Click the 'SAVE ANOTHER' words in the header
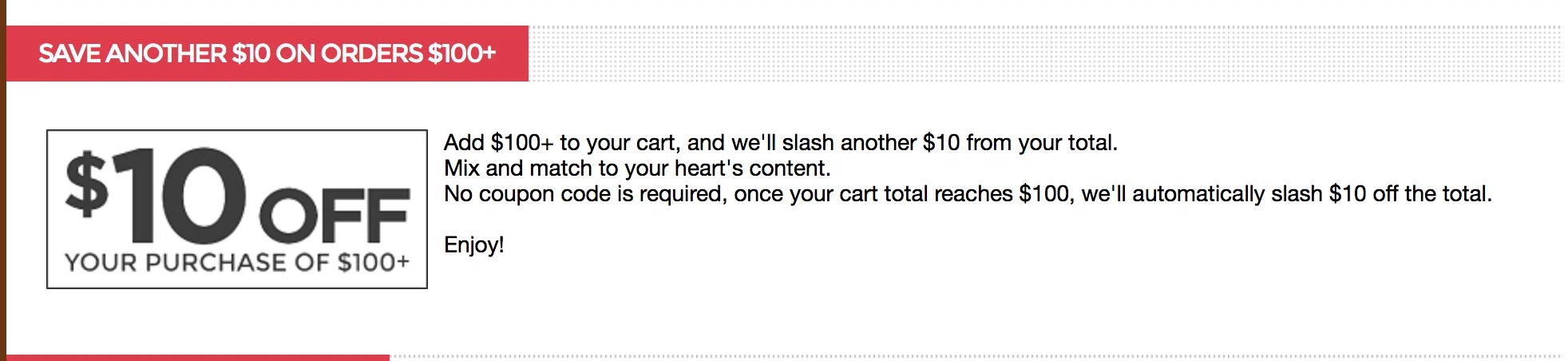 [x=133, y=54]
